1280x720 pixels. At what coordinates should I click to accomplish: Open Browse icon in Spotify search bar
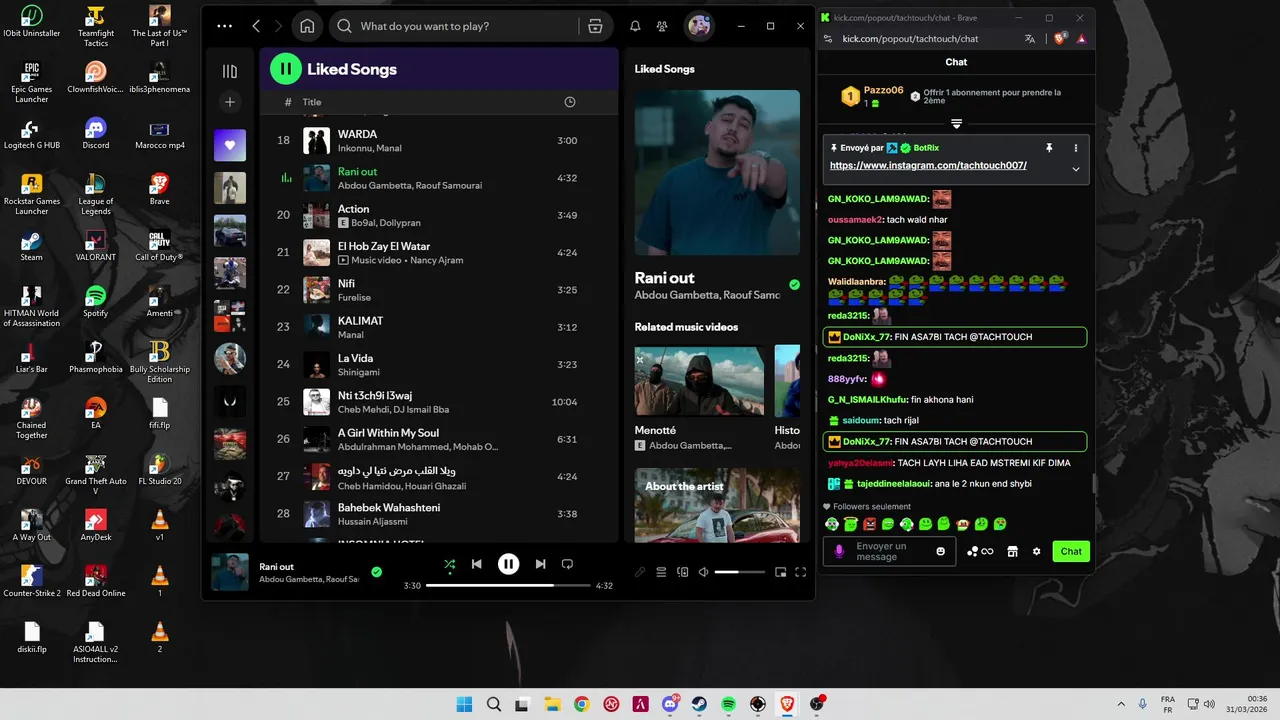(595, 26)
